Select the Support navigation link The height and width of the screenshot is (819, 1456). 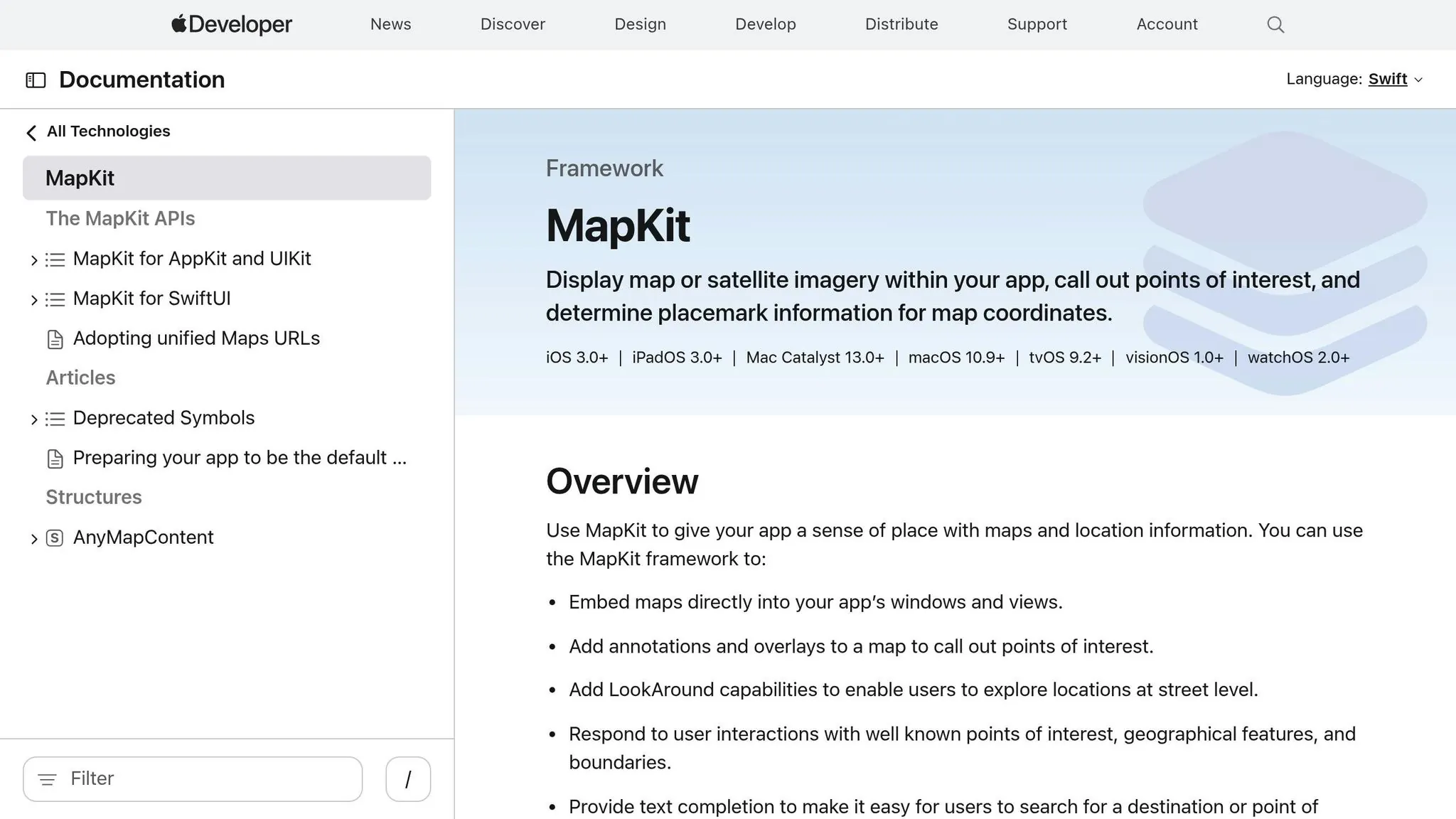tap(1037, 23)
